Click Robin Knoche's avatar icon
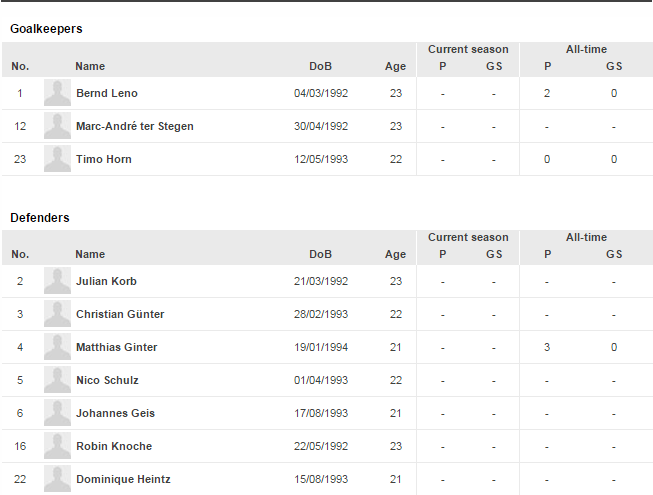 pyautogui.click(x=57, y=446)
